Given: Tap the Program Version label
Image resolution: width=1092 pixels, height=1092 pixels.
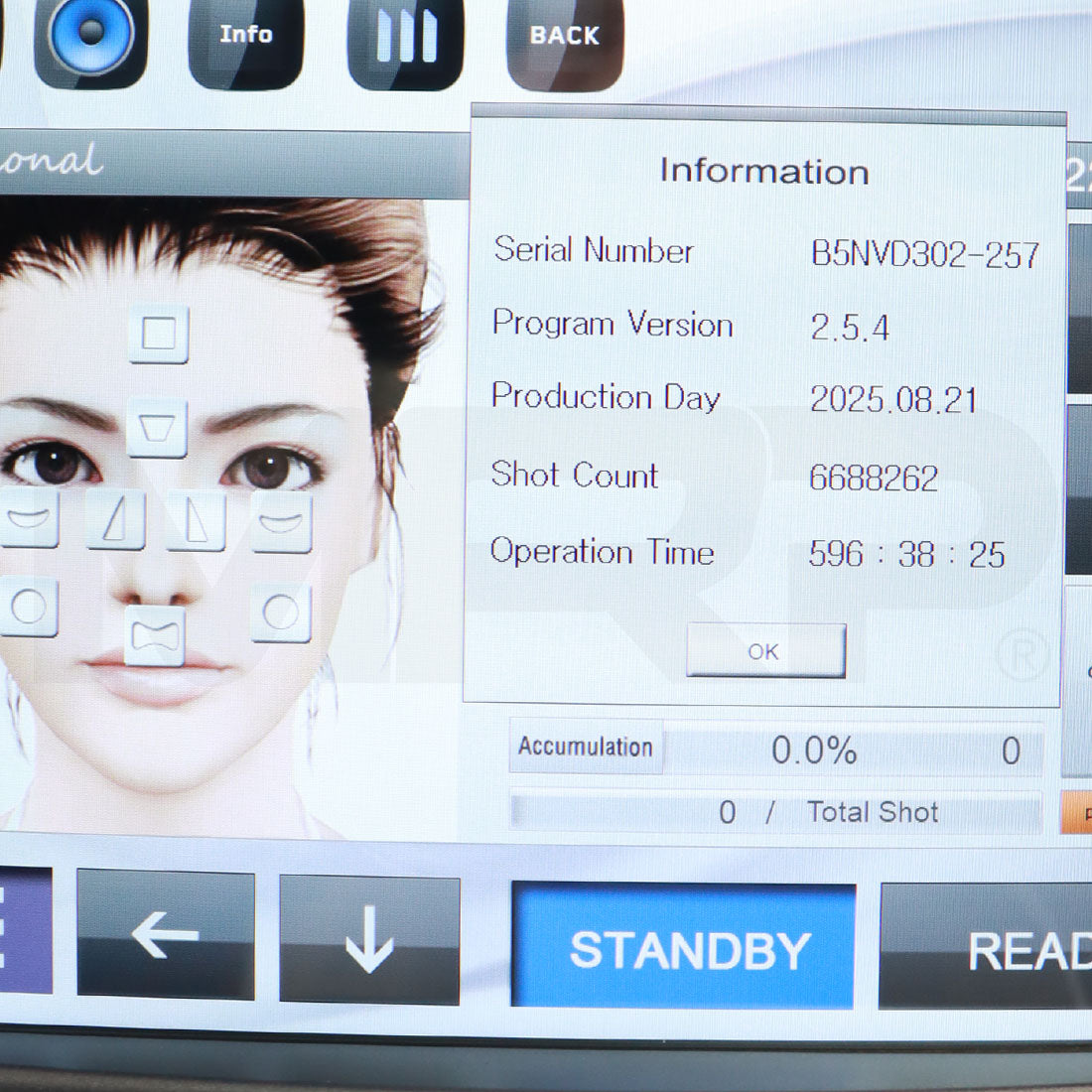Looking at the screenshot, I should 613,324.
